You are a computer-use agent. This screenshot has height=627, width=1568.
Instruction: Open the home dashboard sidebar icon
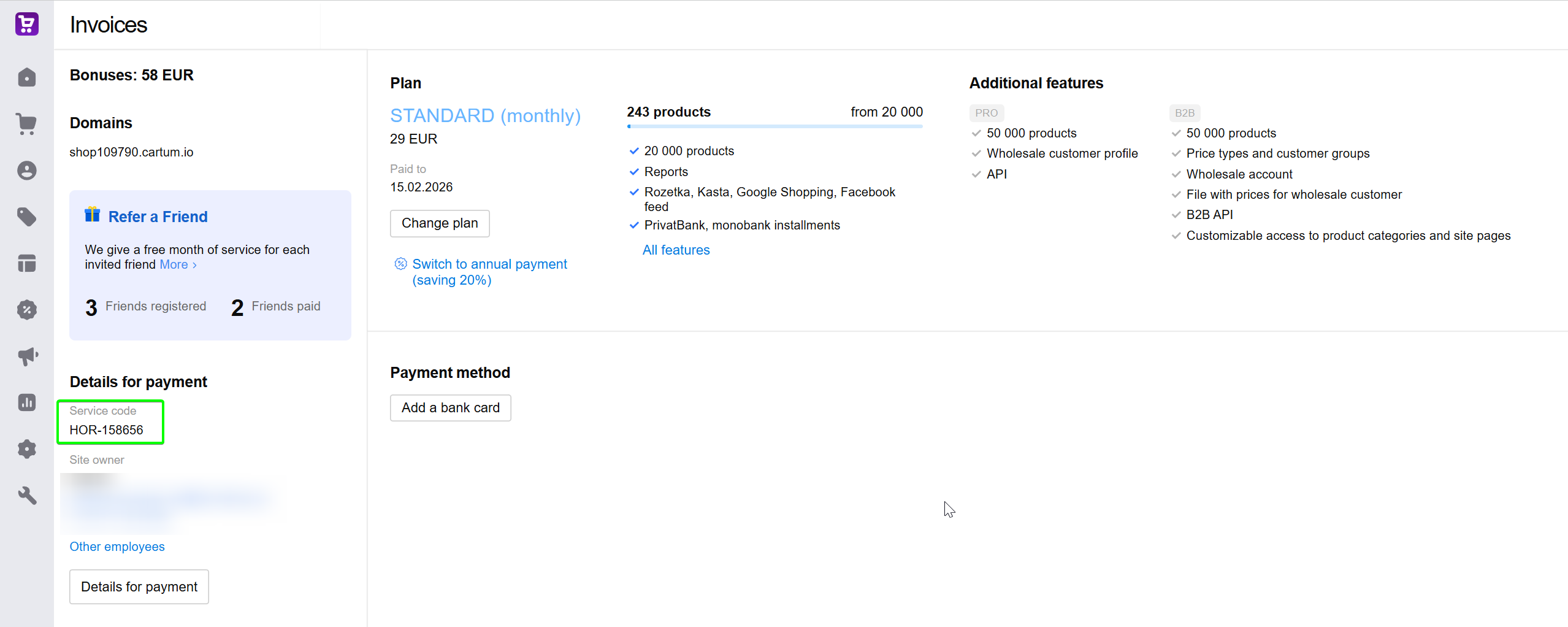point(26,77)
